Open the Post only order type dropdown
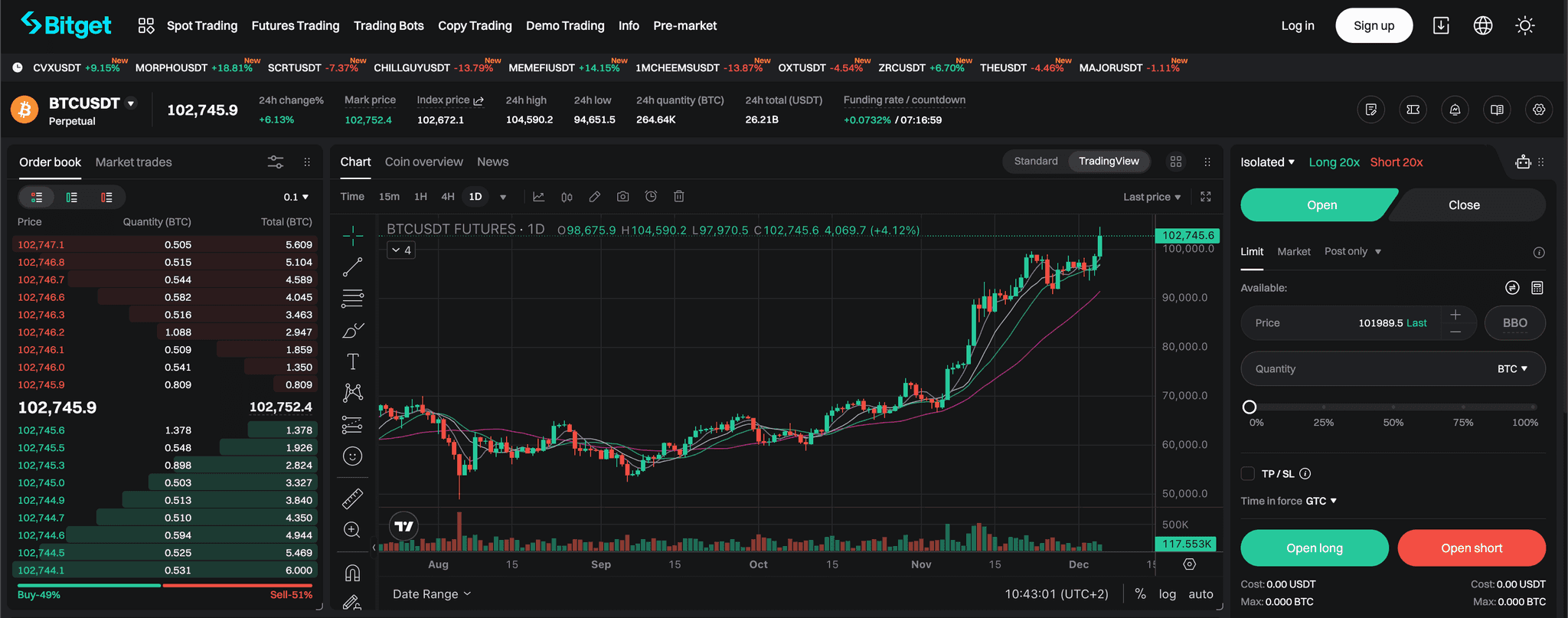 [1353, 252]
